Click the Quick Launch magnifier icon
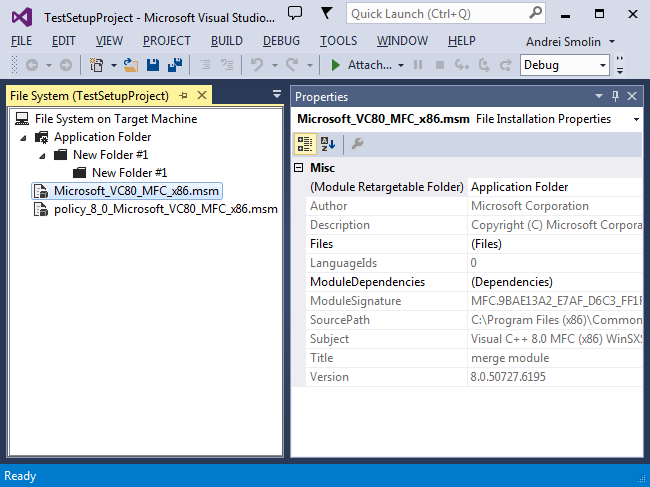Viewport: 650px width, 487px height. 535,13
